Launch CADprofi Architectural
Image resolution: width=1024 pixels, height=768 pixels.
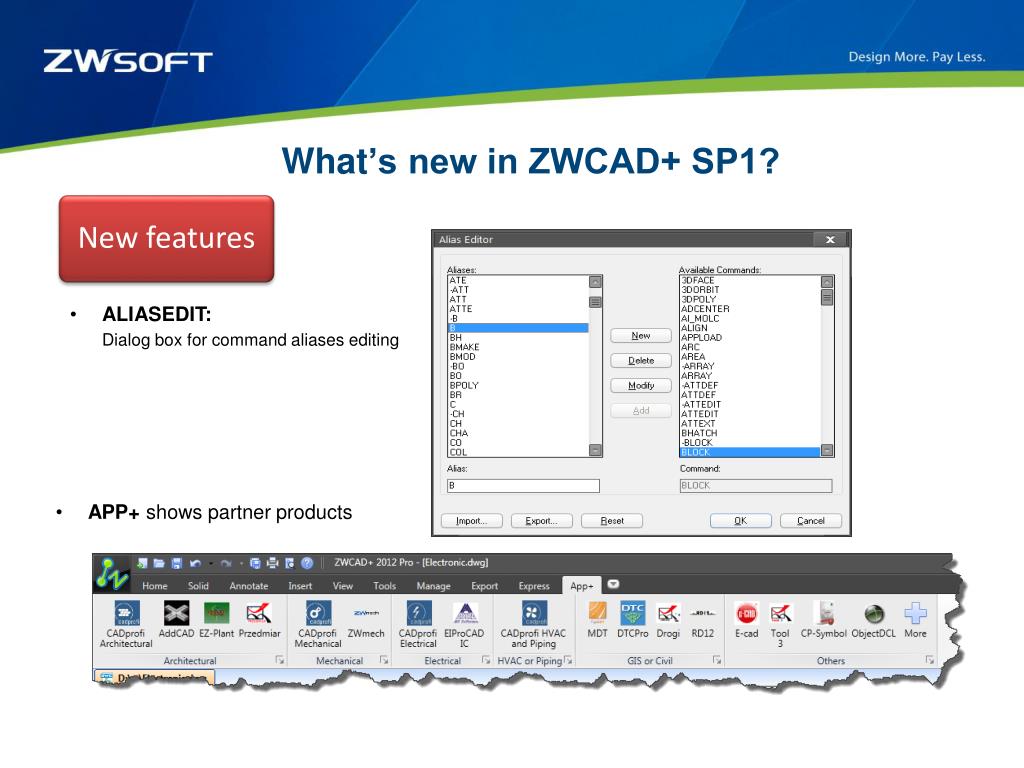point(126,624)
